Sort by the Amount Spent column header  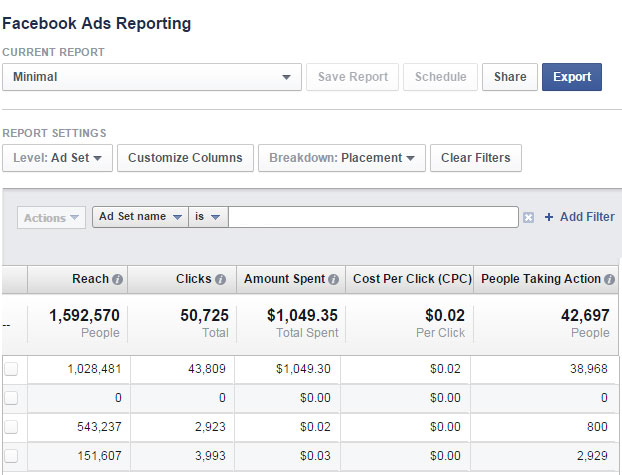[x=291, y=279]
